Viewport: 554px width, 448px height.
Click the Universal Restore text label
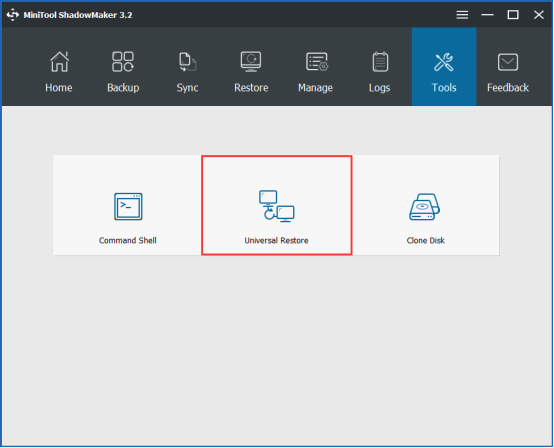(276, 241)
